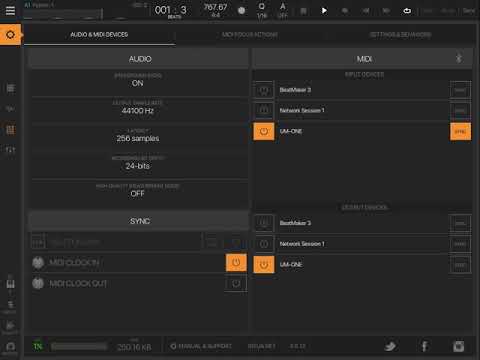Viewport: 480px width, 360px height.
Task: Toggle sync for BeatMaker 3 input
Action: click(x=460, y=90)
